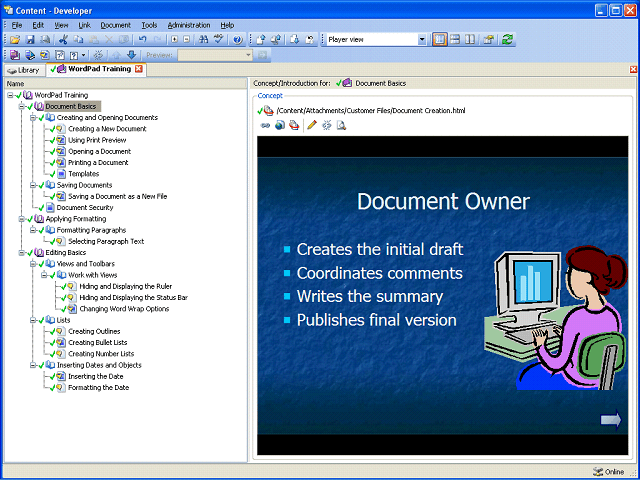
Task: Select 'Changing Word Wrap Options' topic
Action: click(x=124, y=309)
